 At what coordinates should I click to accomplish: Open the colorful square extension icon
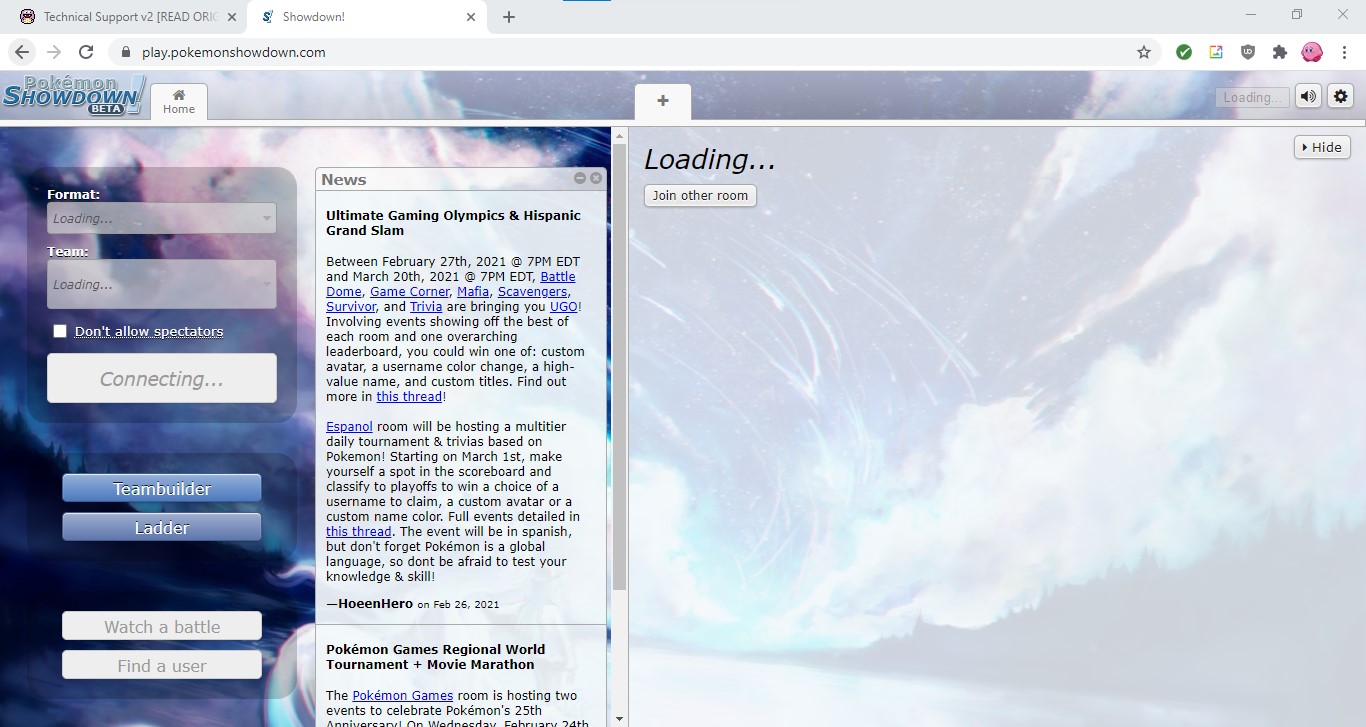coord(1216,52)
